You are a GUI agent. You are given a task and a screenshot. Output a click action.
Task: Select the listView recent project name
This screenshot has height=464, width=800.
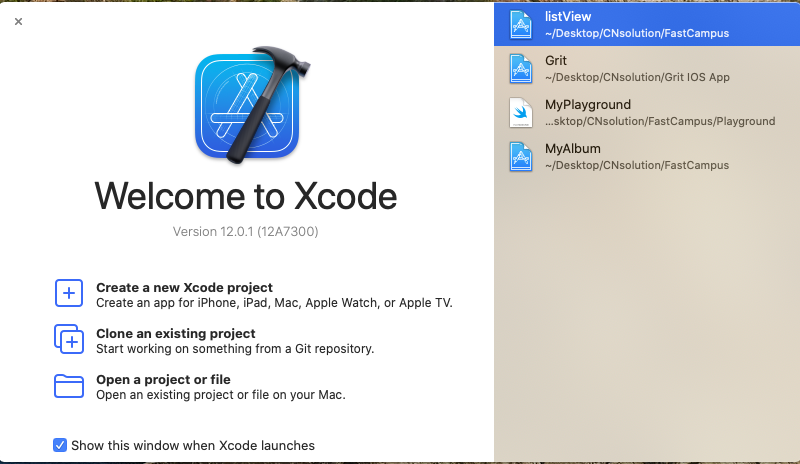click(x=568, y=16)
